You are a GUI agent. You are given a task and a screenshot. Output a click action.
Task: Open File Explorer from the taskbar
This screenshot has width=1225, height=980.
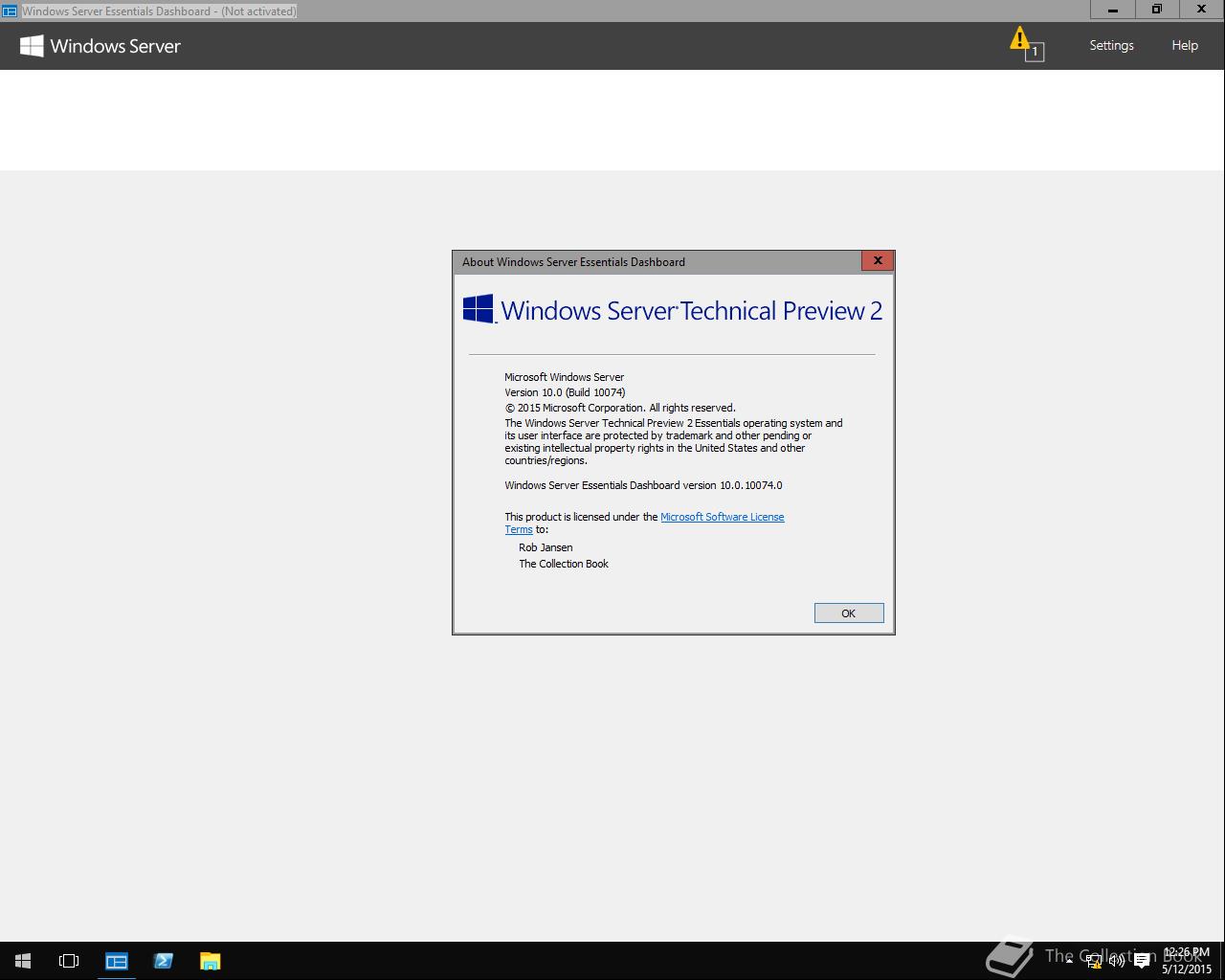click(210, 961)
